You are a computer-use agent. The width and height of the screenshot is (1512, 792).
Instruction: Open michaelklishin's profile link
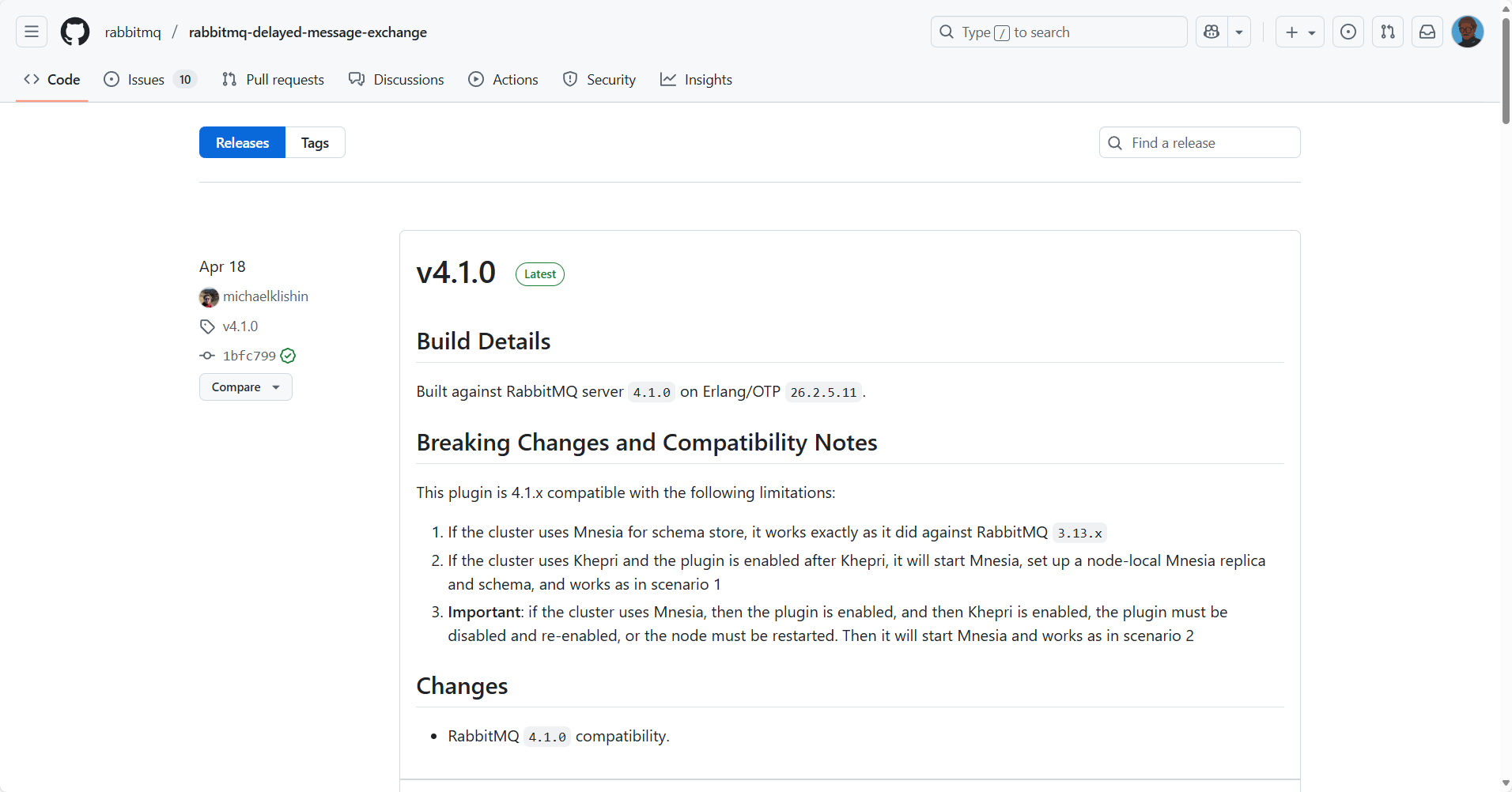(x=265, y=296)
